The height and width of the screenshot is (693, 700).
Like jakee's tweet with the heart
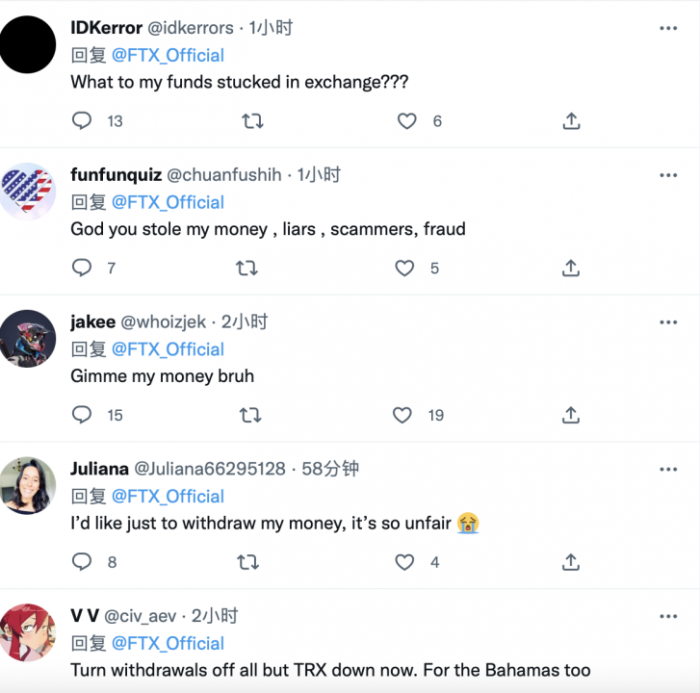click(x=402, y=415)
